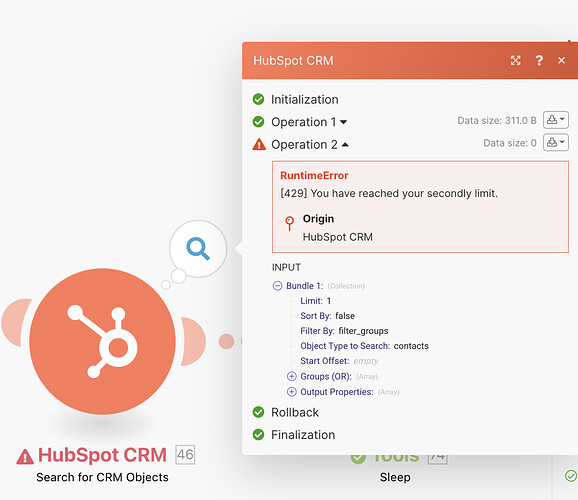The width and height of the screenshot is (578, 500).
Task: Open the help question mark icon
Action: pos(539,60)
